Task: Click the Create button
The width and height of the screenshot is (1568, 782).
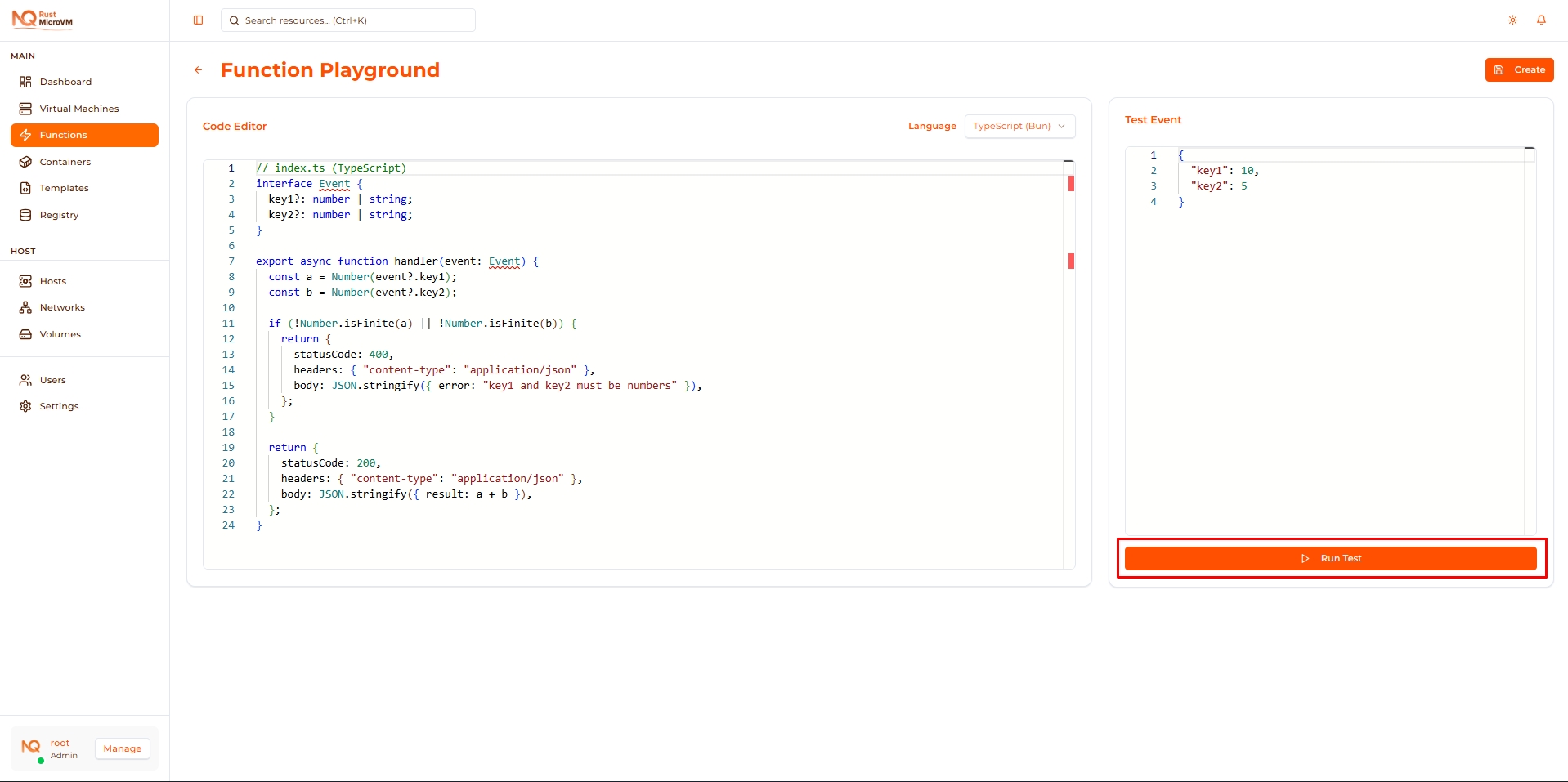Action: tap(1519, 70)
